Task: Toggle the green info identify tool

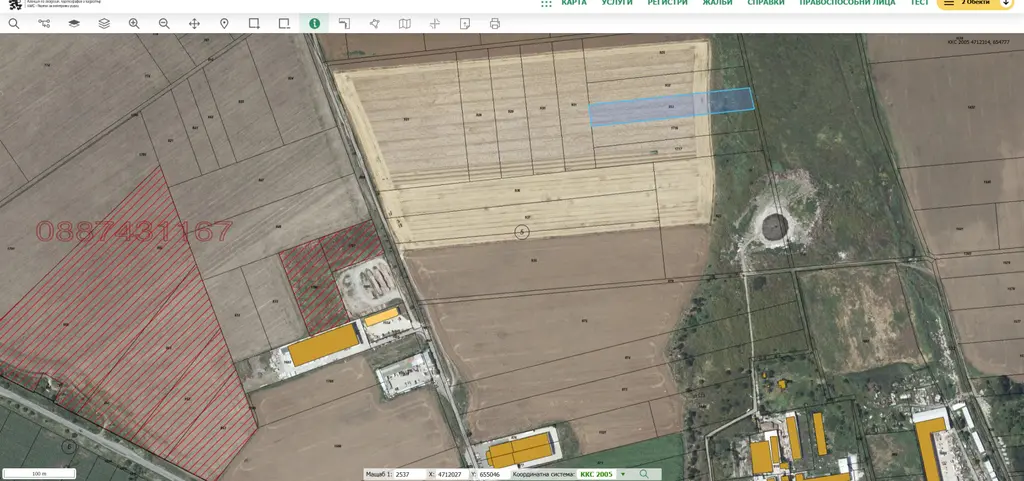Action: (314, 23)
